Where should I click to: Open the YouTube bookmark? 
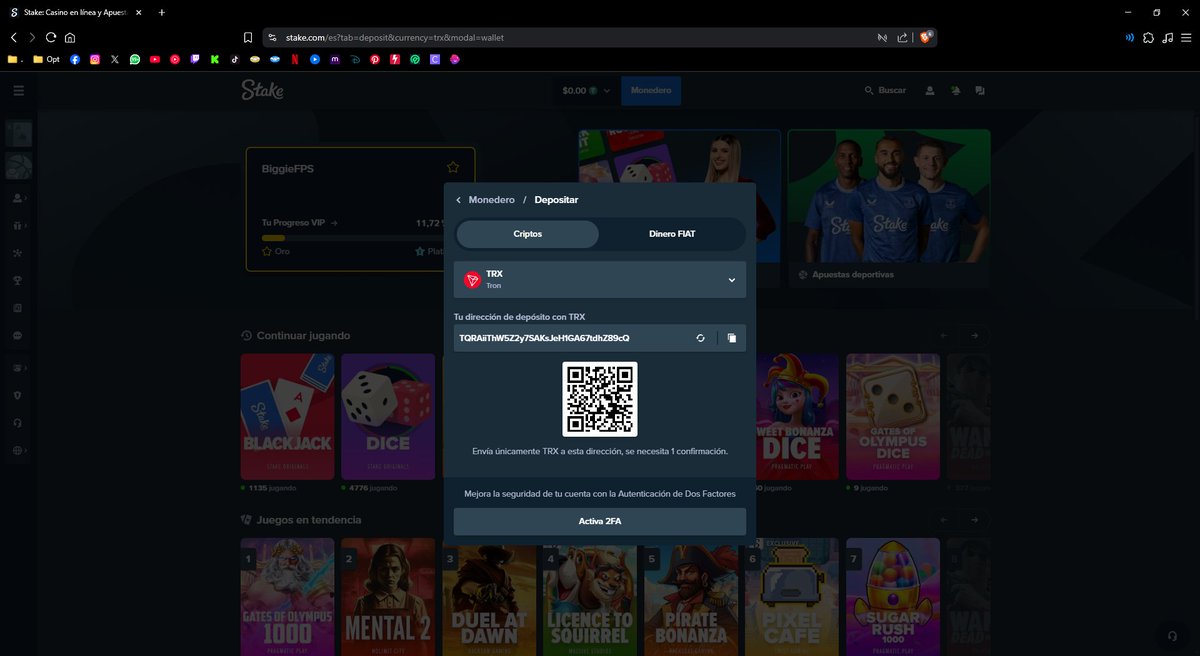point(155,59)
